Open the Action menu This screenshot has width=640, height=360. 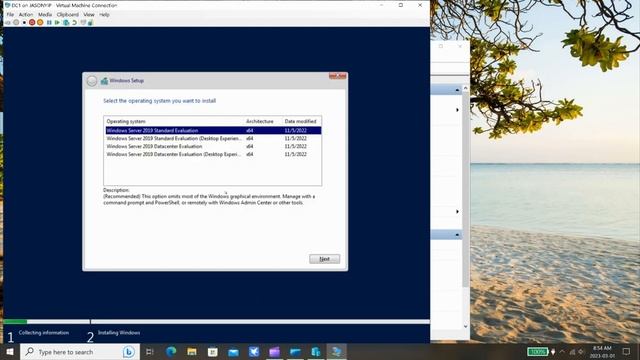(x=26, y=14)
